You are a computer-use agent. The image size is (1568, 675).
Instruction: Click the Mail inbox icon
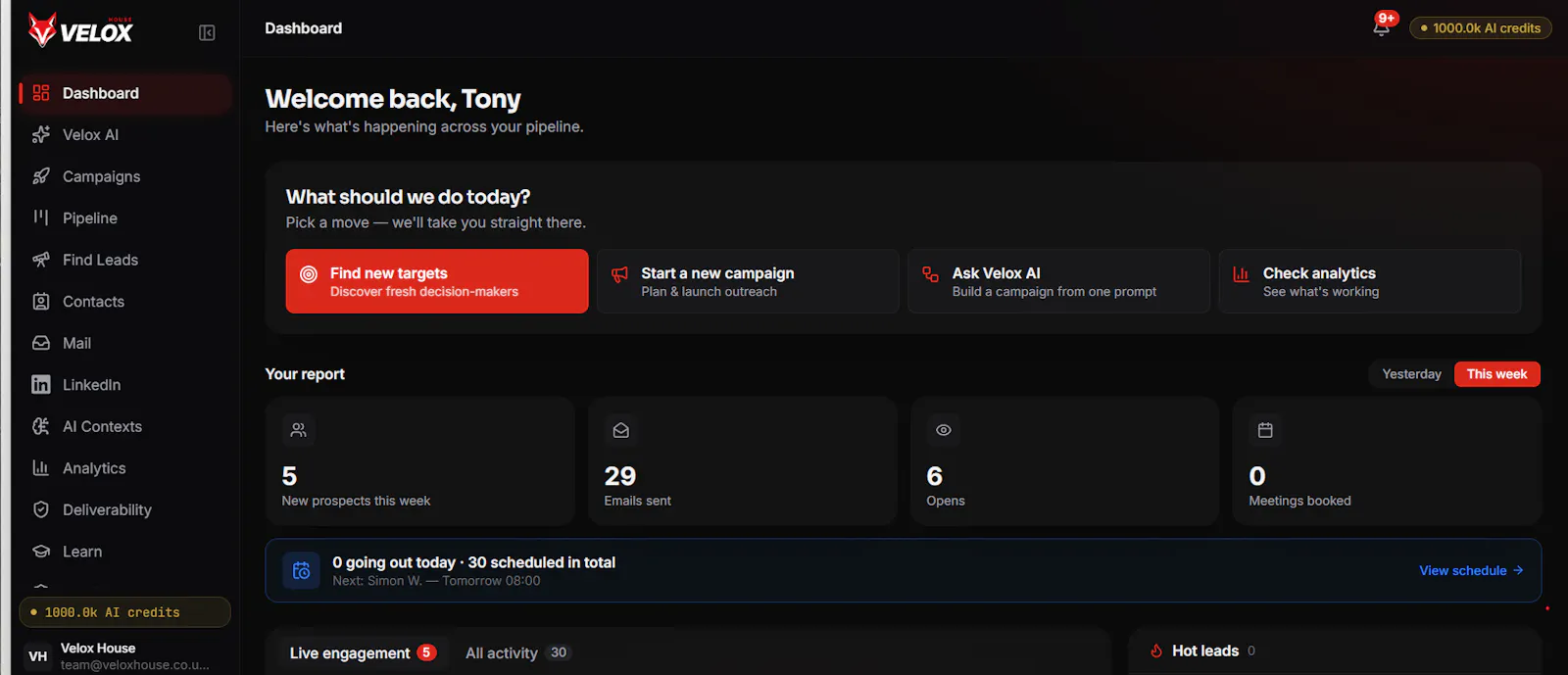(x=41, y=343)
